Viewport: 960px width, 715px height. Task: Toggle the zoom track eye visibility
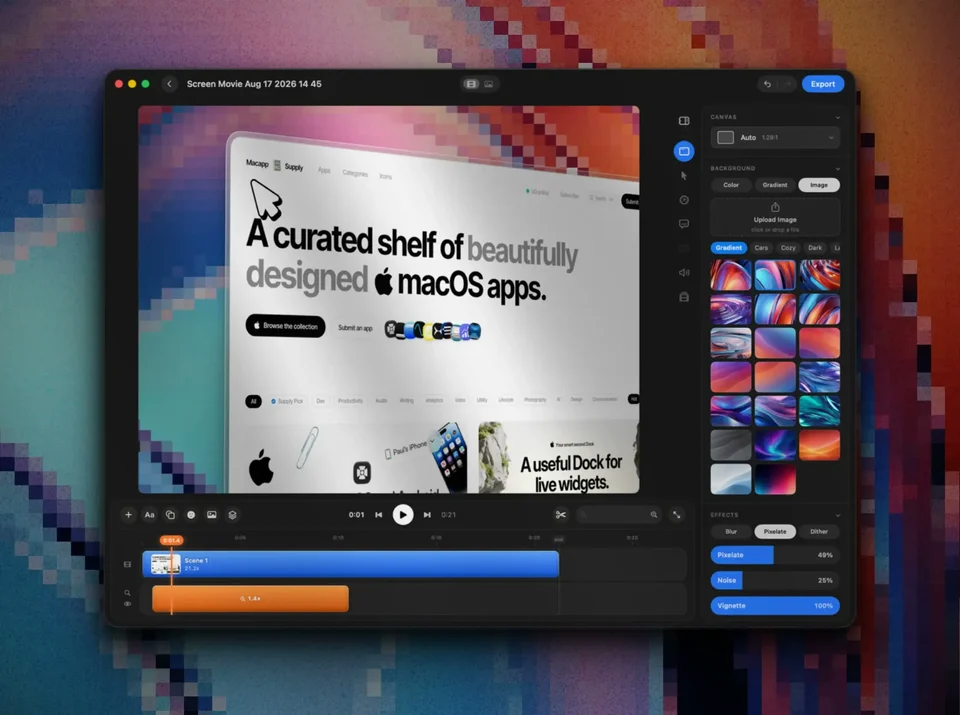pyautogui.click(x=127, y=604)
